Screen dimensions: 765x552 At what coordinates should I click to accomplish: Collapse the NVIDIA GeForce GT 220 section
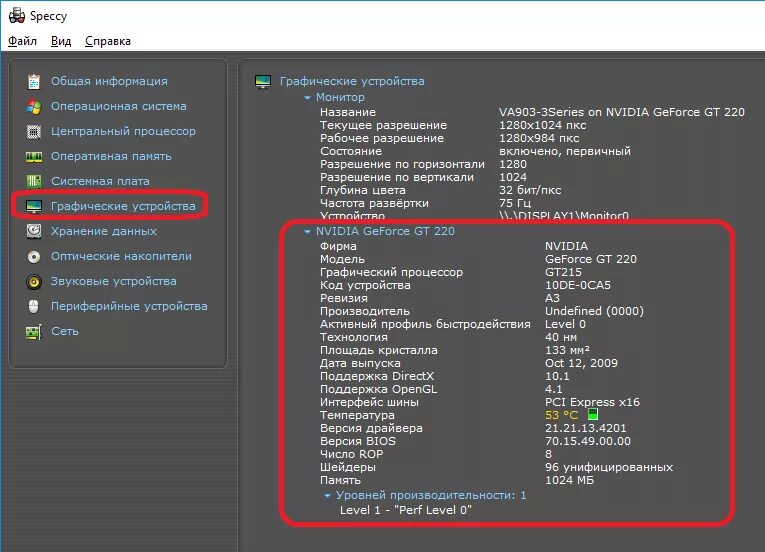click(307, 231)
